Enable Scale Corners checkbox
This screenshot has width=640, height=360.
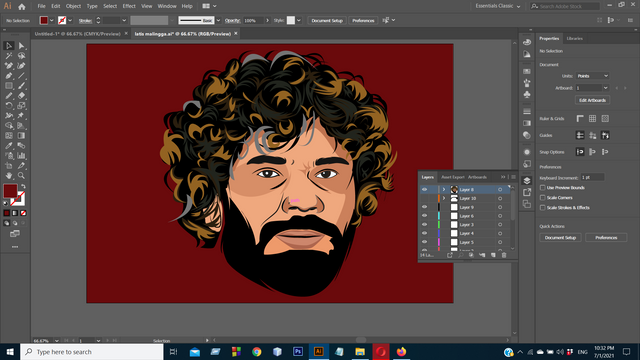pyautogui.click(x=542, y=198)
